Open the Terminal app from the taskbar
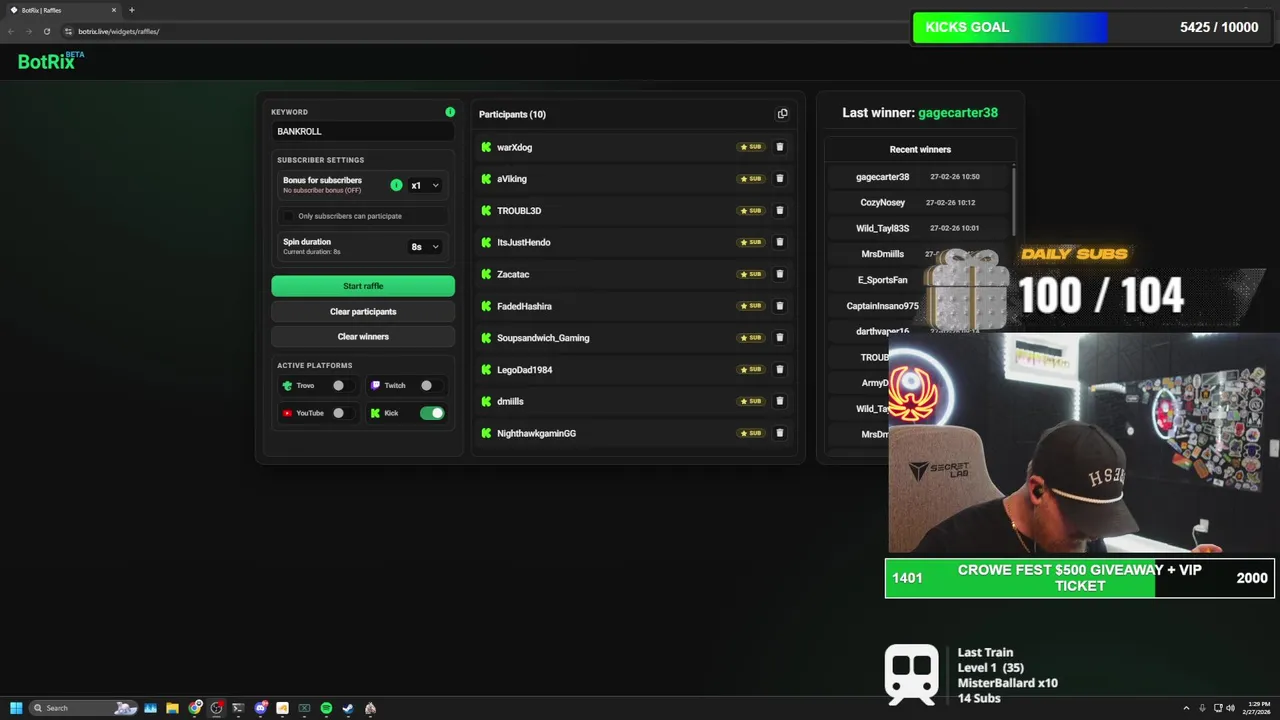The width and height of the screenshot is (1280, 720). tap(238, 708)
